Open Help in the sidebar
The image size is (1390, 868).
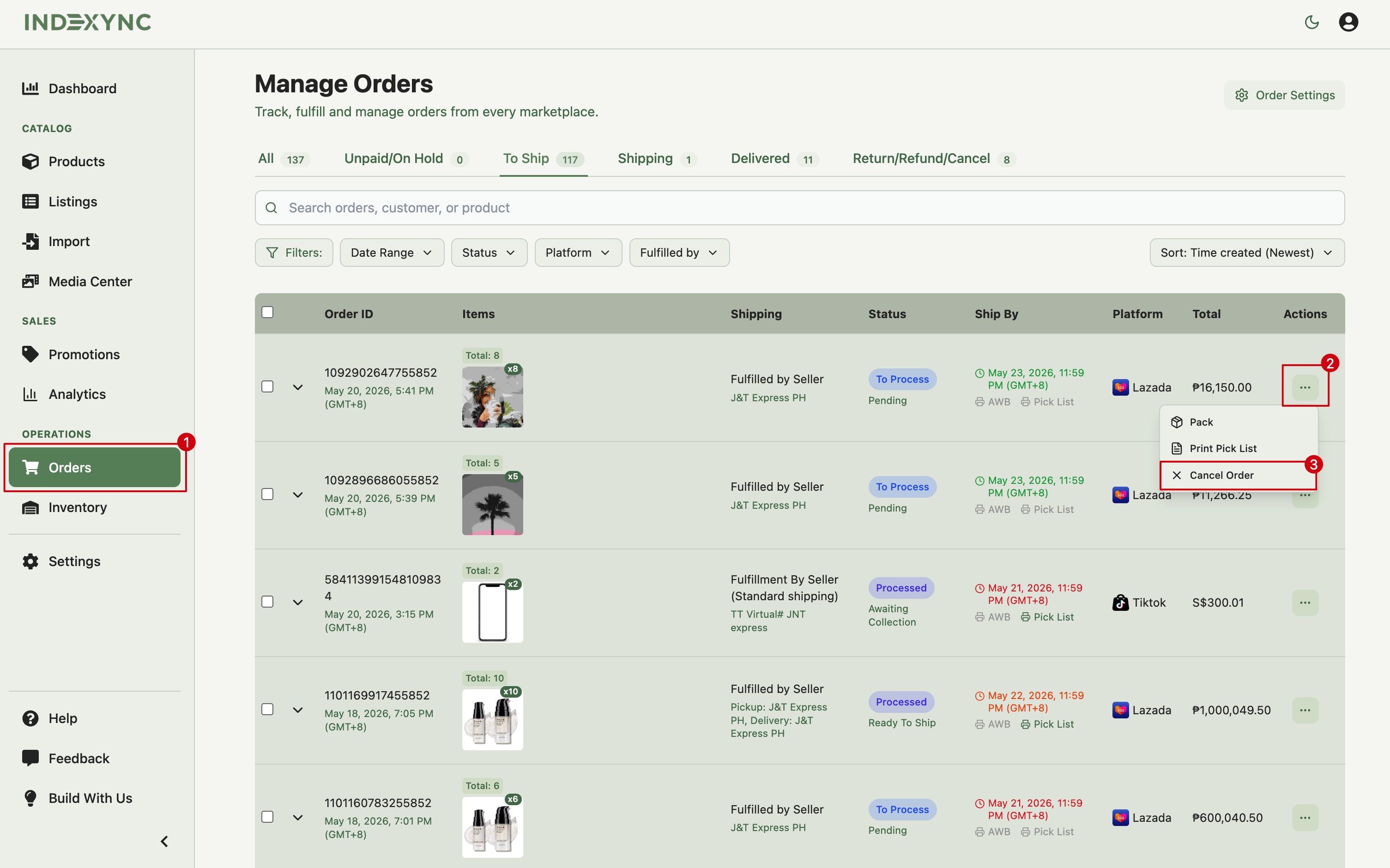point(95,718)
